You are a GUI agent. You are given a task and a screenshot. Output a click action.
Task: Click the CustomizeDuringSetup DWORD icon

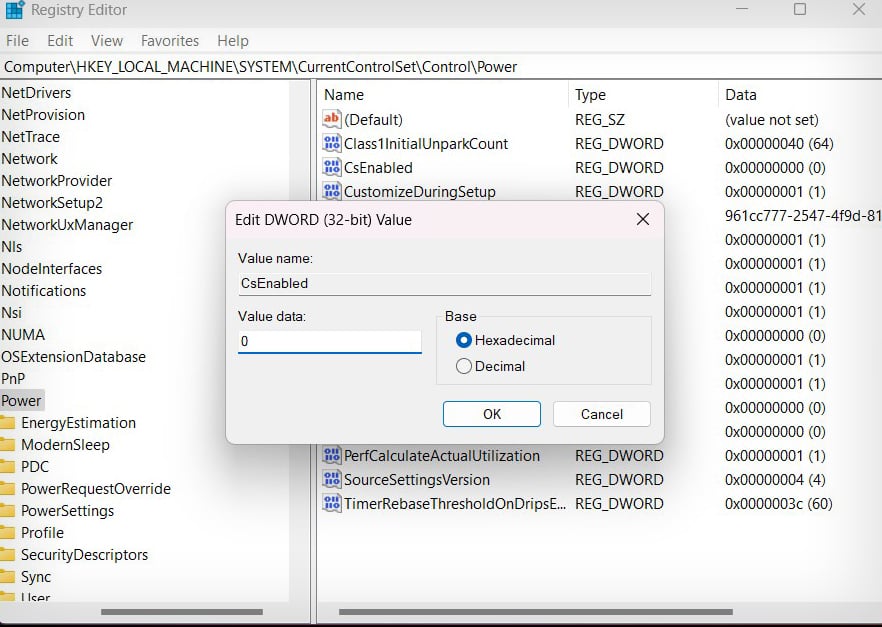coord(331,191)
